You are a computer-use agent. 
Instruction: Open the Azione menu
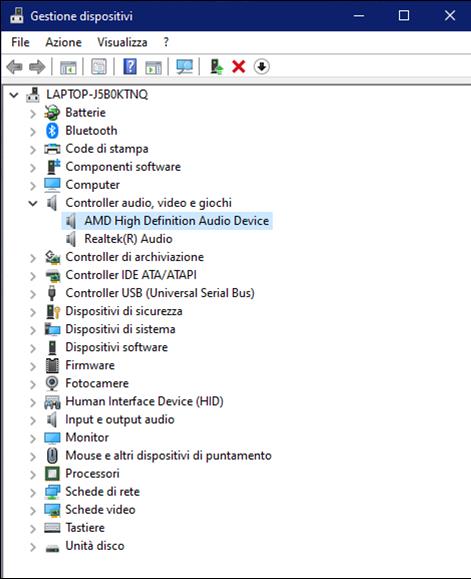click(x=63, y=42)
